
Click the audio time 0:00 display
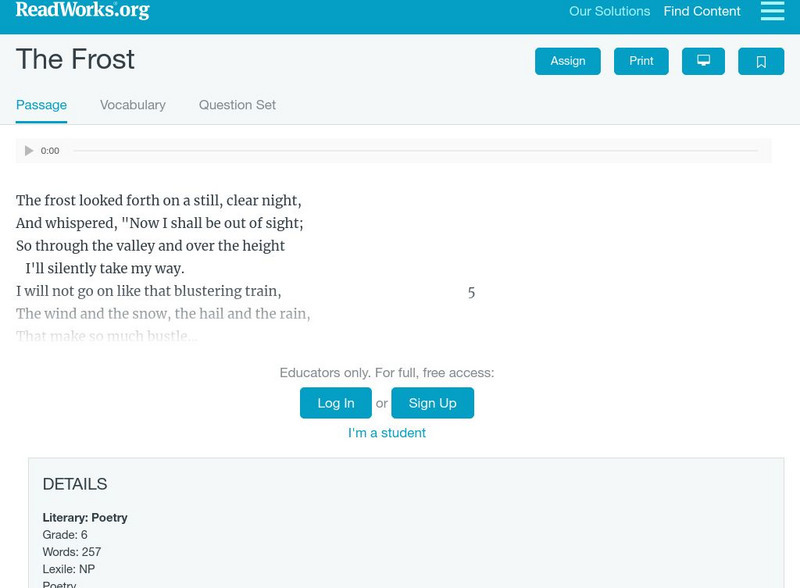(50, 151)
